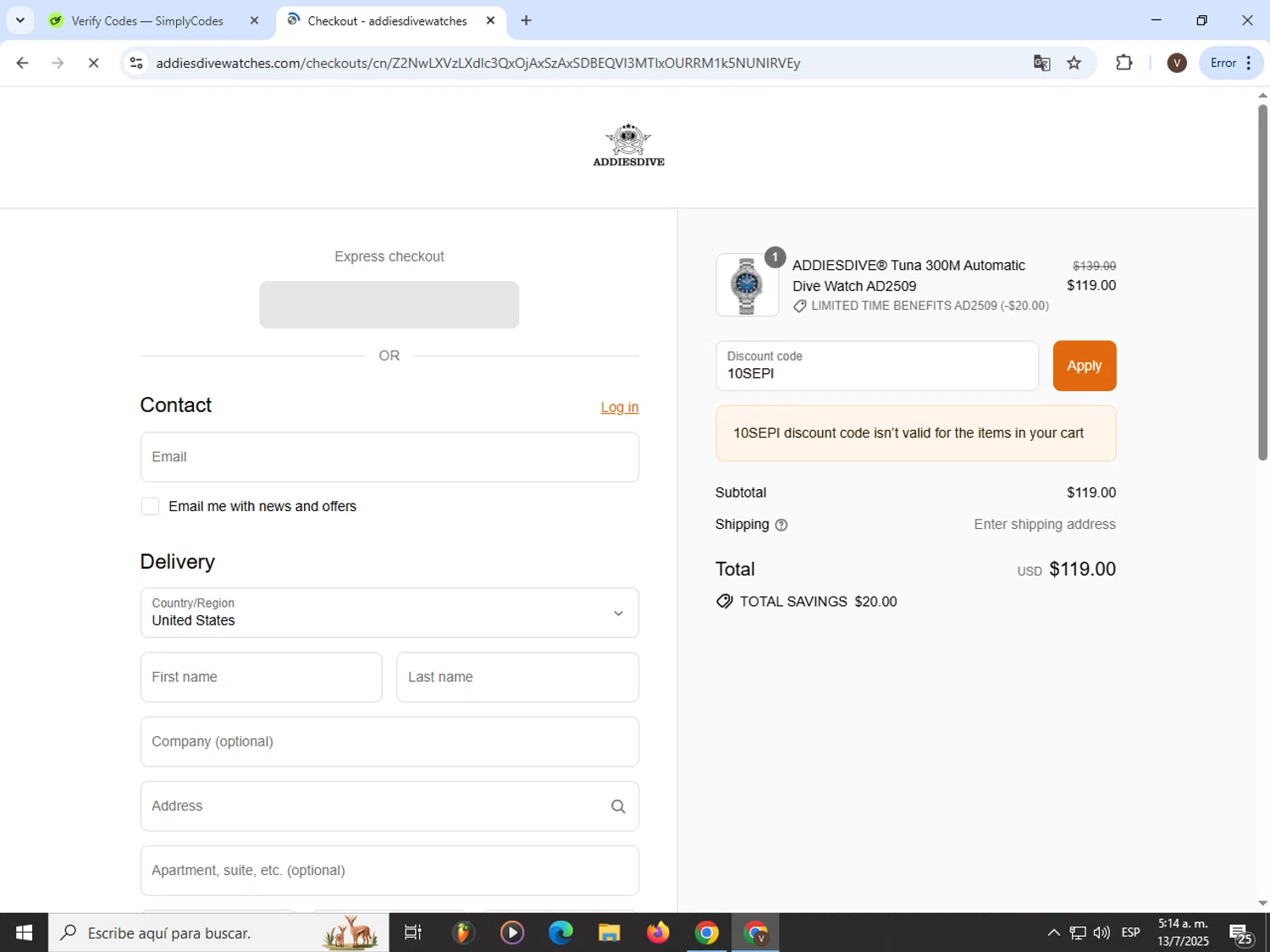Launch Firefox from taskbar
Viewport: 1270px width, 952px height.
[658, 933]
